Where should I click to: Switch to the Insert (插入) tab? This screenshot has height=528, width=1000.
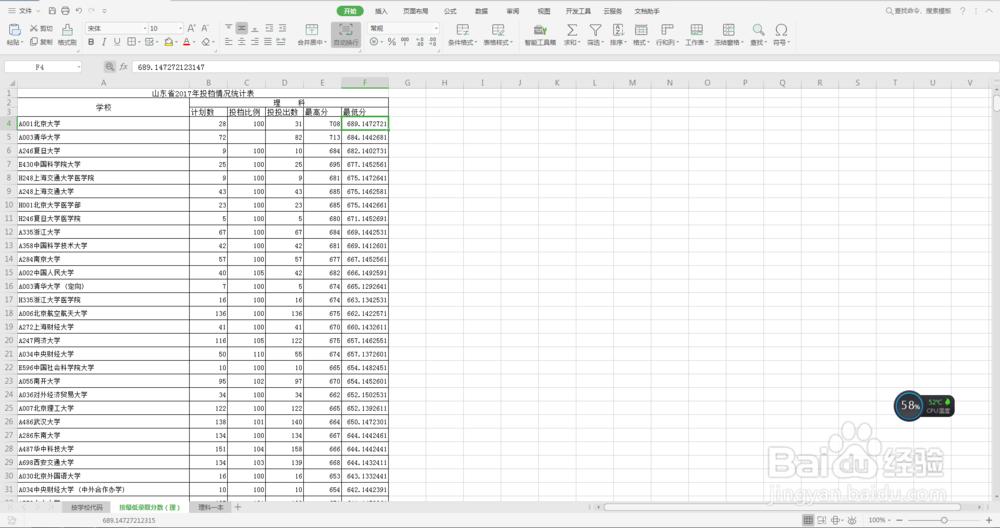point(381,11)
